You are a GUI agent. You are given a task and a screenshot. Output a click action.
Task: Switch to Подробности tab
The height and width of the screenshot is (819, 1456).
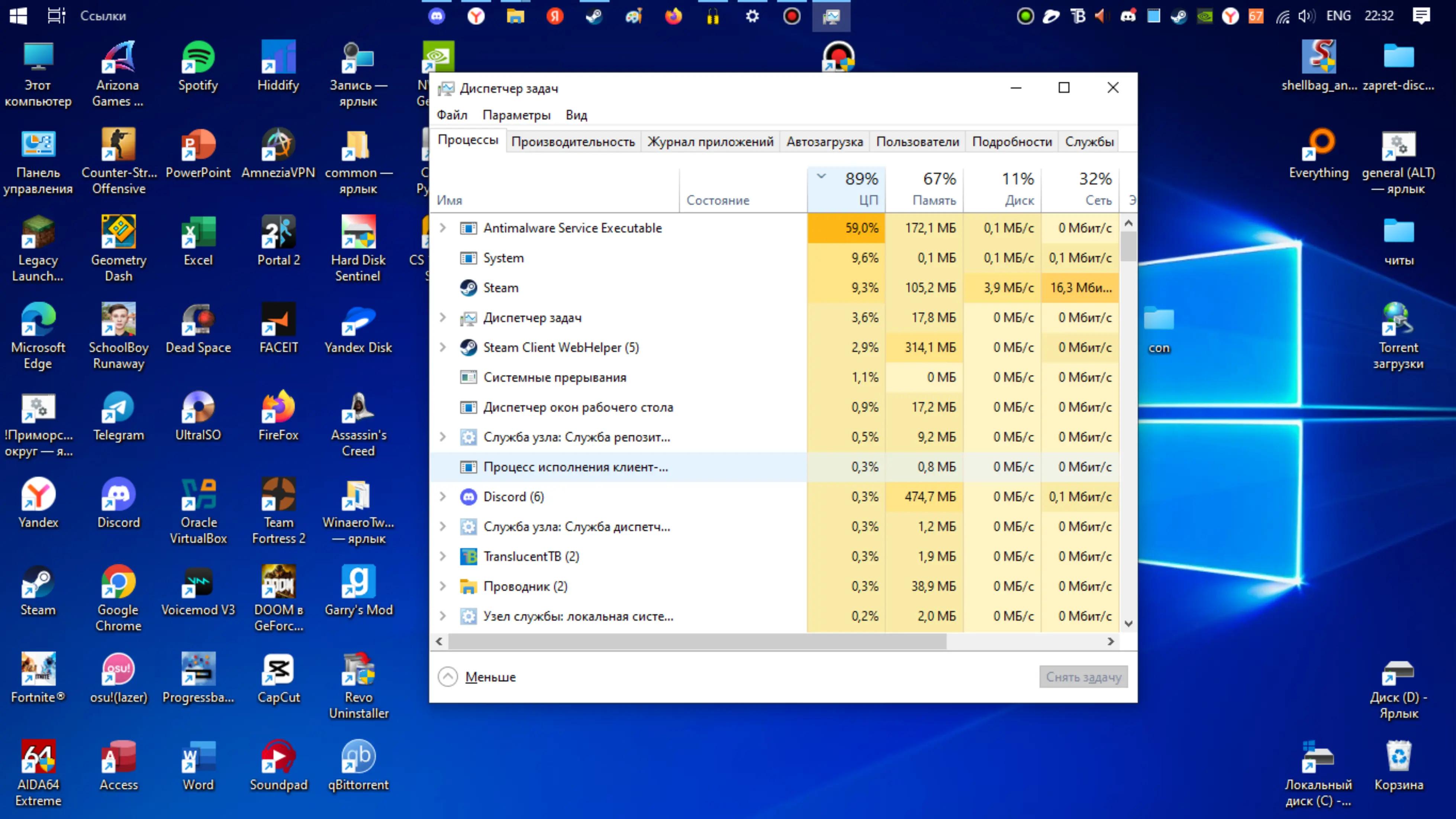(1012, 141)
